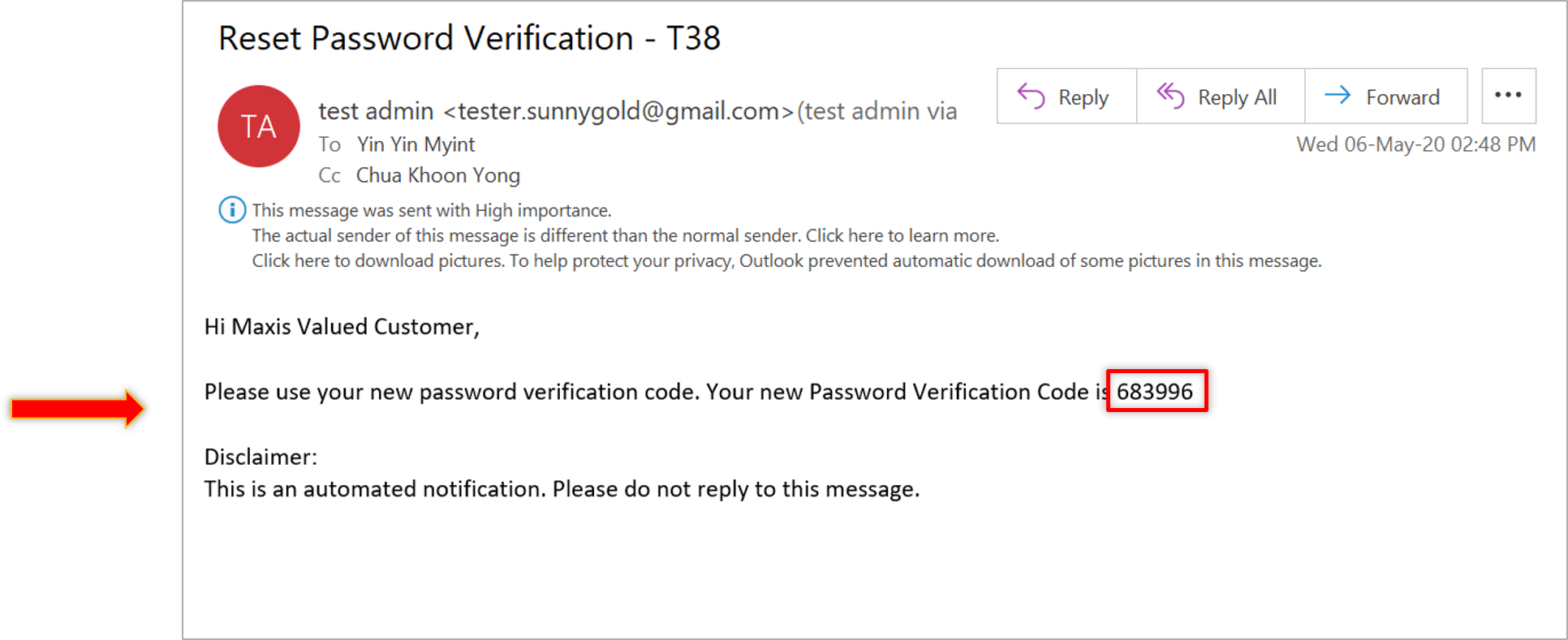
Task: Click the red TA sender avatar
Action: point(259,127)
